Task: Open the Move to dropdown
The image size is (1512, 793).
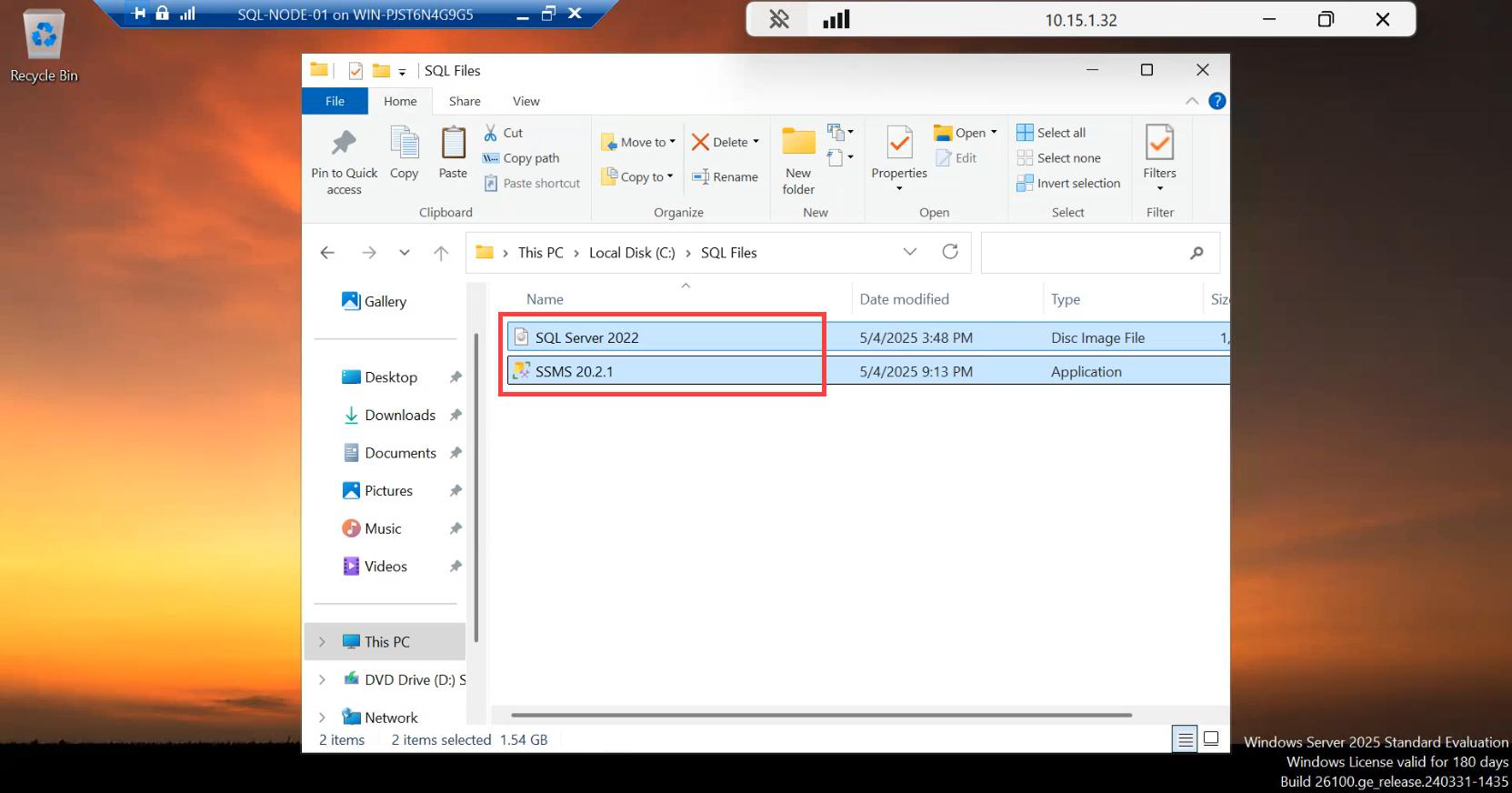Action: 638,143
